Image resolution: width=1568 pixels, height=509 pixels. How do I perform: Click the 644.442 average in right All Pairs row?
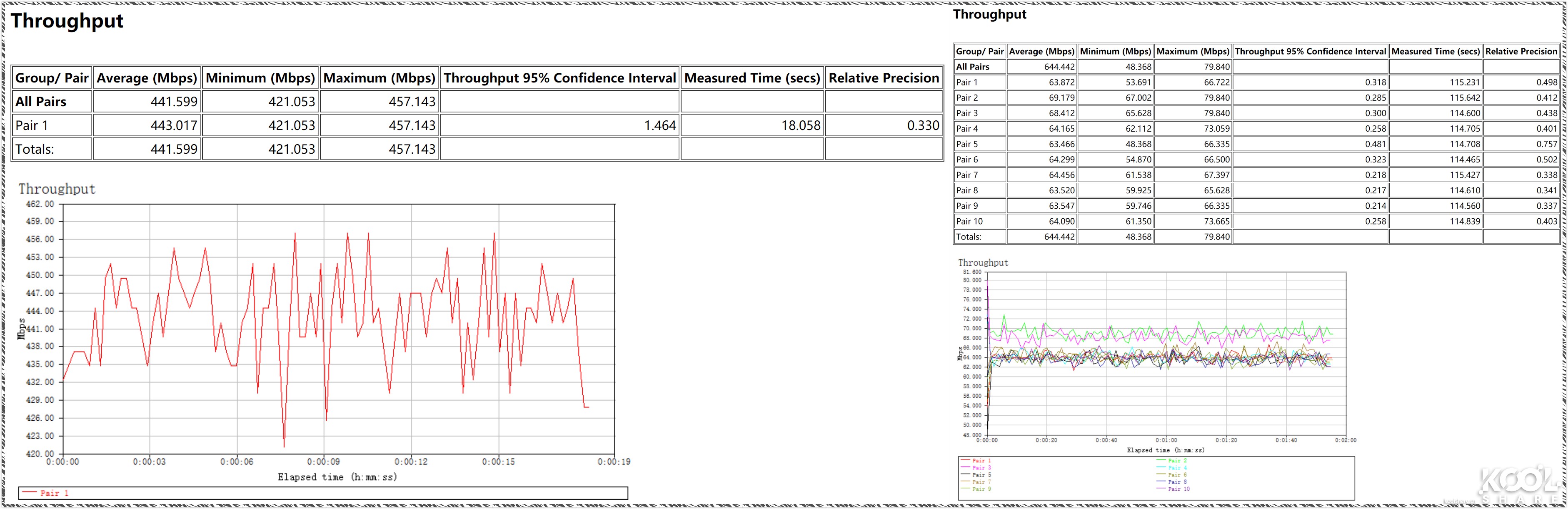point(1059,67)
